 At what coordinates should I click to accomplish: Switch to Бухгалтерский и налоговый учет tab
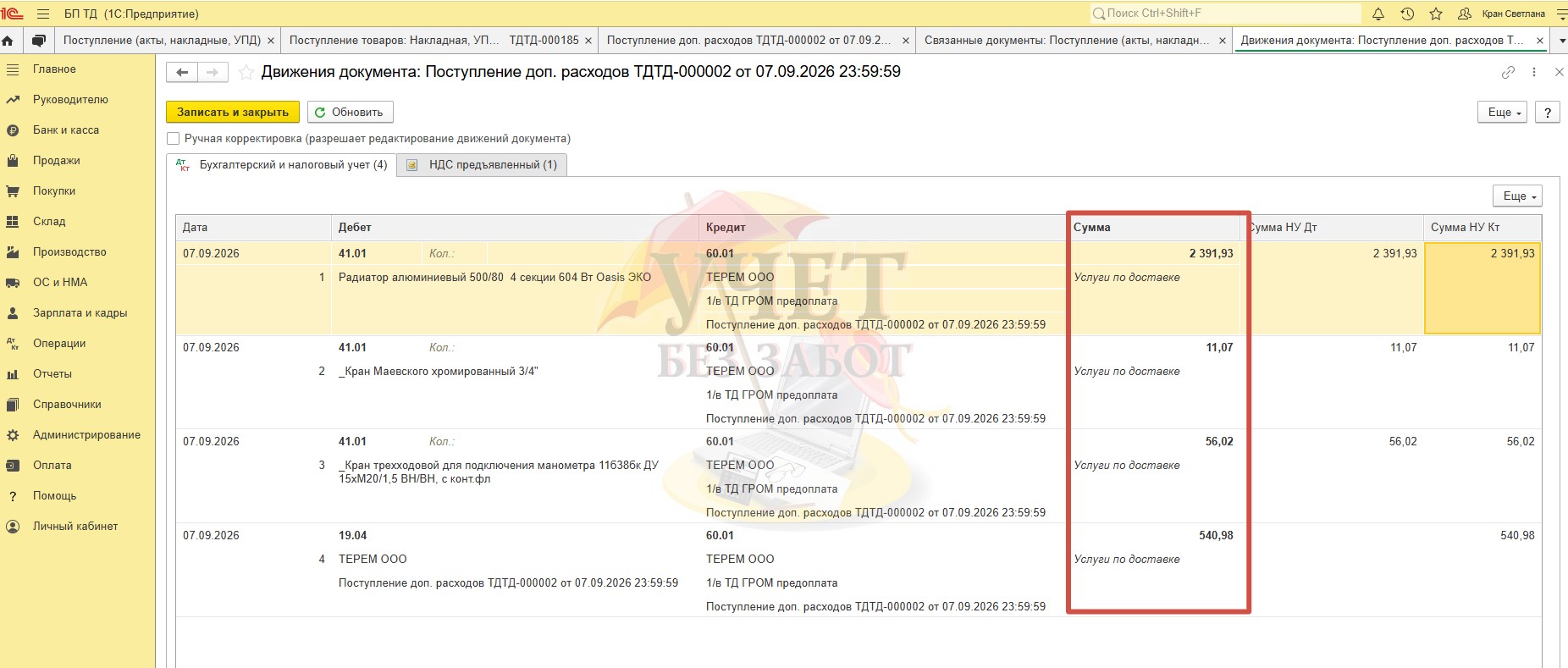(x=281, y=165)
